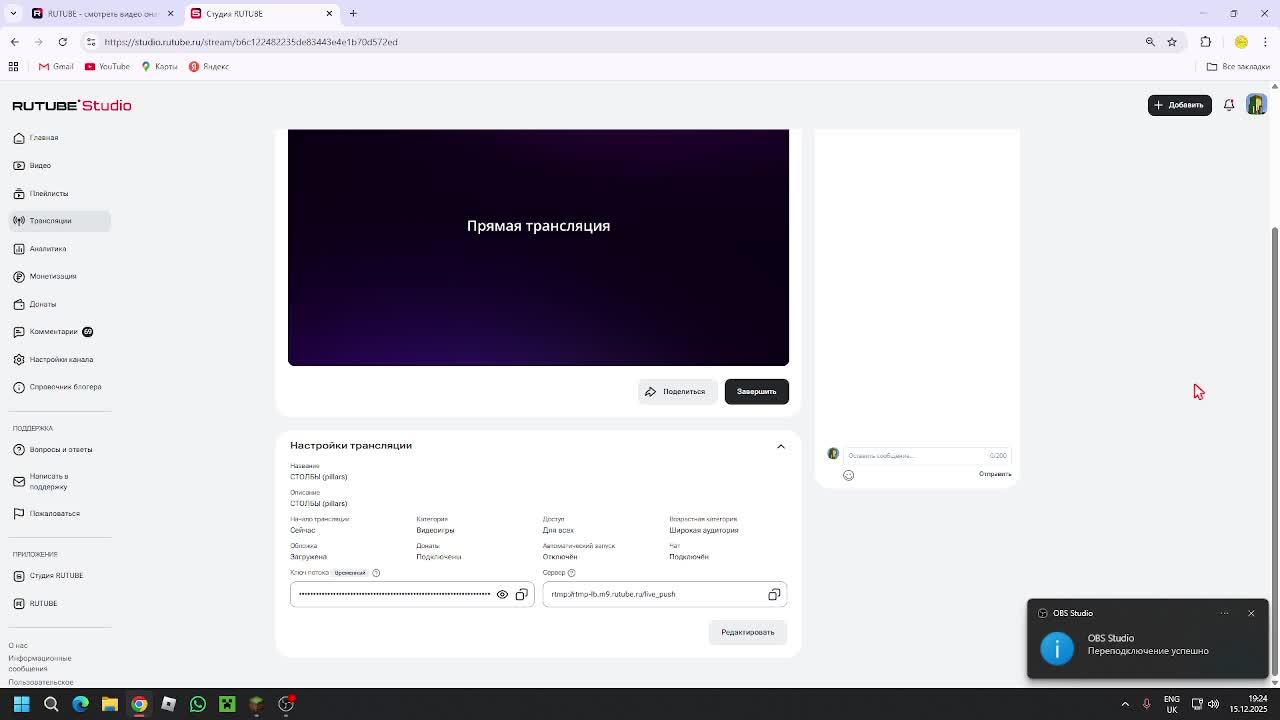Open the browser tab search dropdown
Viewport: 1280px width, 720px height.
(x=13, y=13)
